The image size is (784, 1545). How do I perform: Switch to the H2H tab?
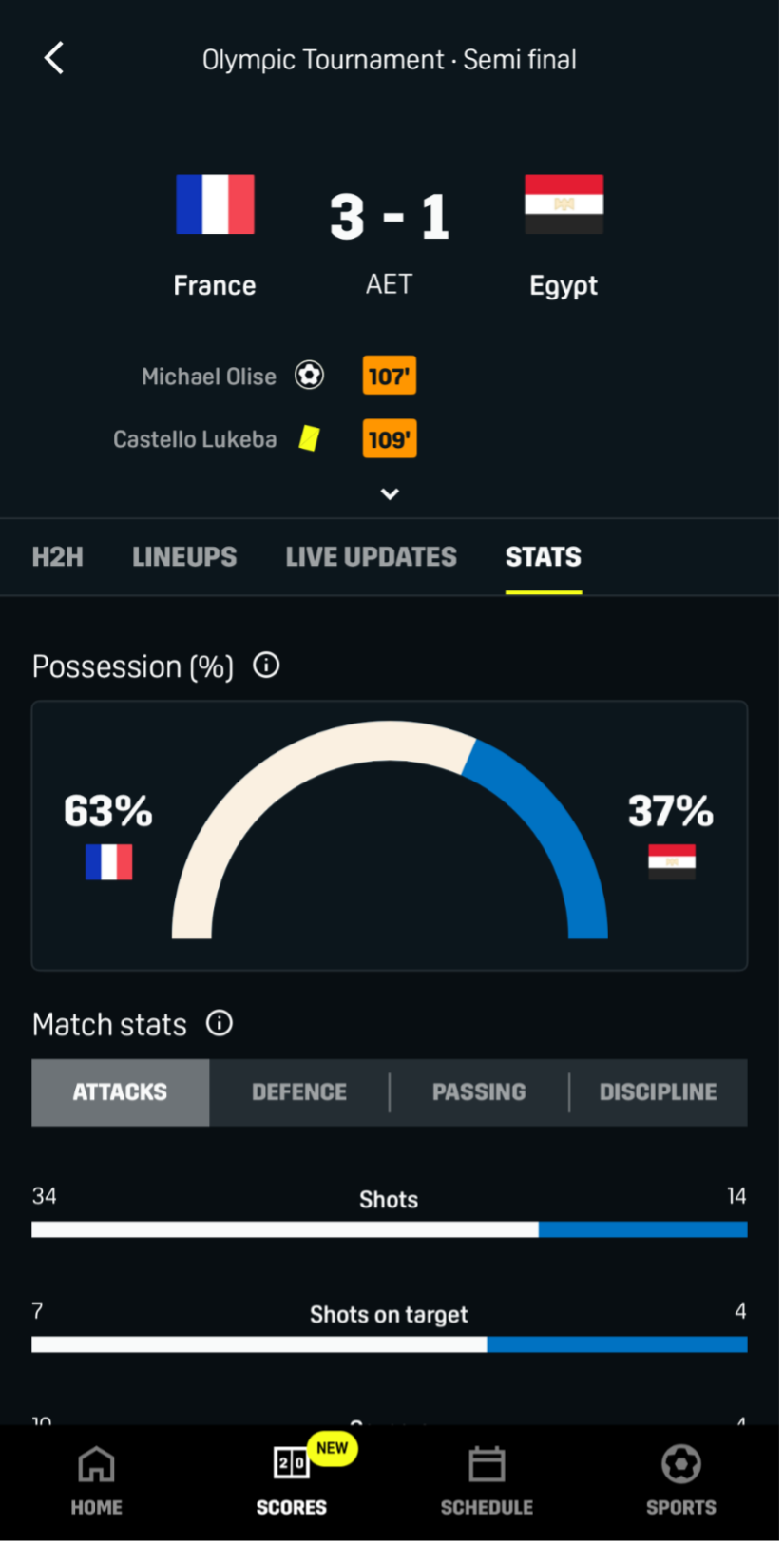[57, 557]
